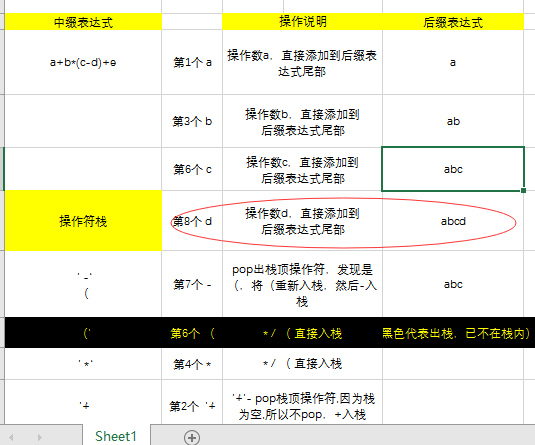The height and width of the screenshot is (445, 535).
Task: Select '* / （直接入栈' cell in the black row
Action: point(302,333)
